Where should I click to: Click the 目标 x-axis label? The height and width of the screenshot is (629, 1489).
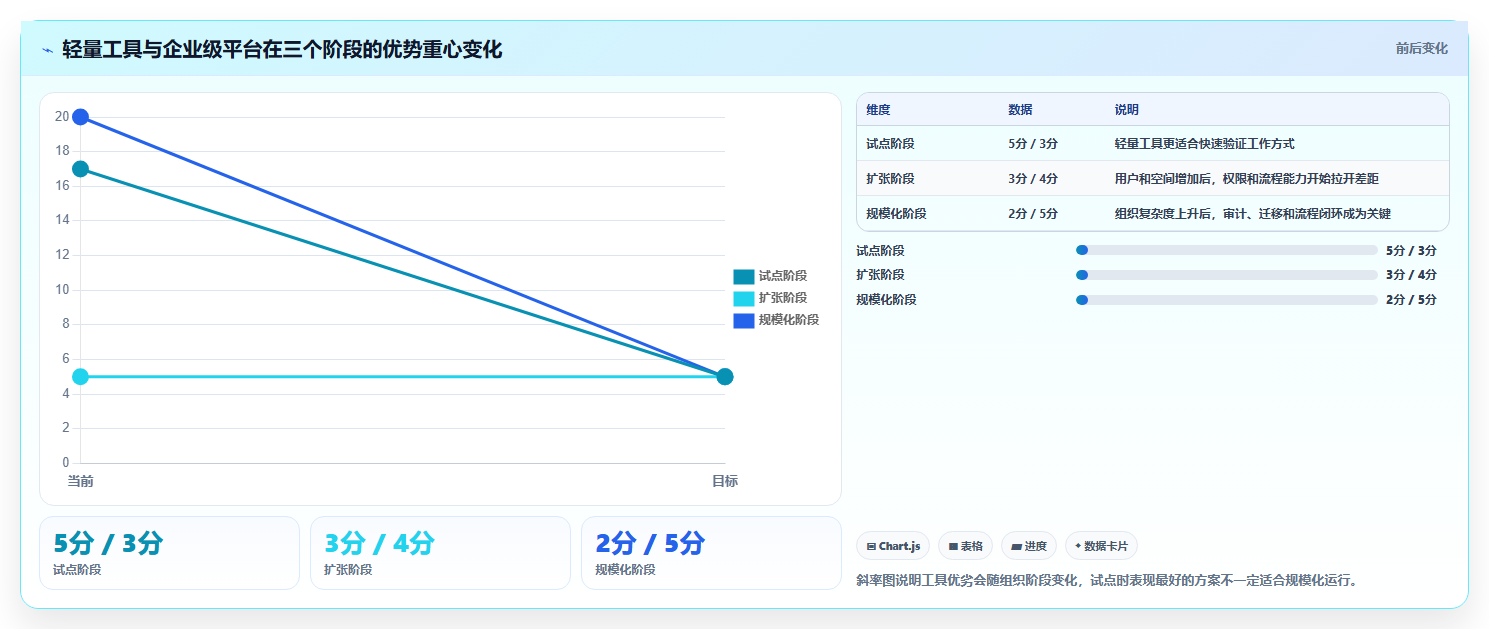tap(725, 482)
